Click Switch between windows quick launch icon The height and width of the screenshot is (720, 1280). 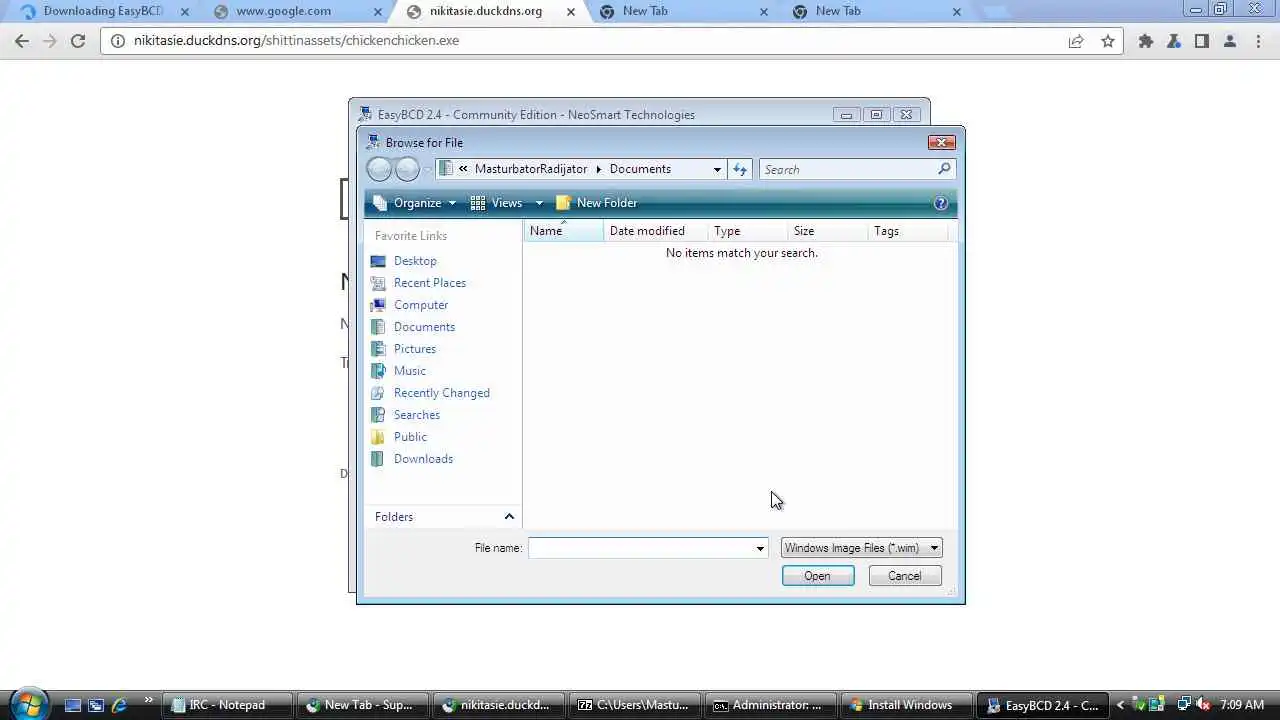click(96, 705)
